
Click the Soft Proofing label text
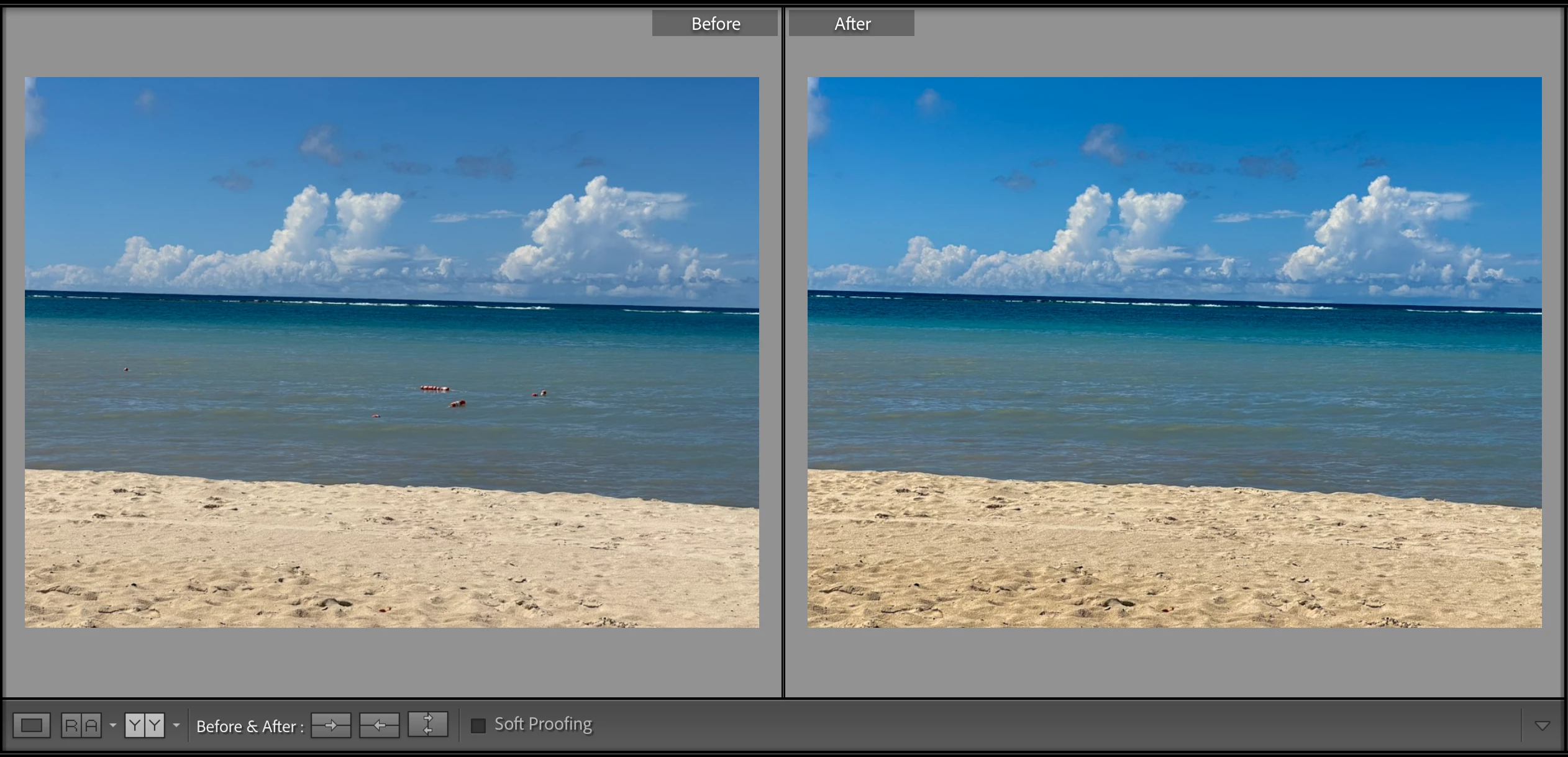click(543, 724)
